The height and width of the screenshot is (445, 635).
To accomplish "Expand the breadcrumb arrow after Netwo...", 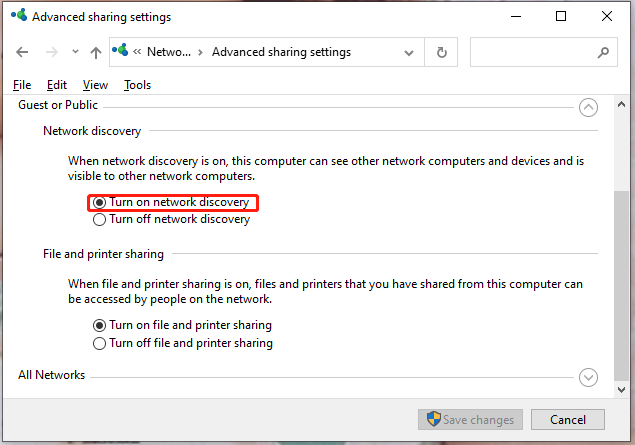I will tap(200, 53).
